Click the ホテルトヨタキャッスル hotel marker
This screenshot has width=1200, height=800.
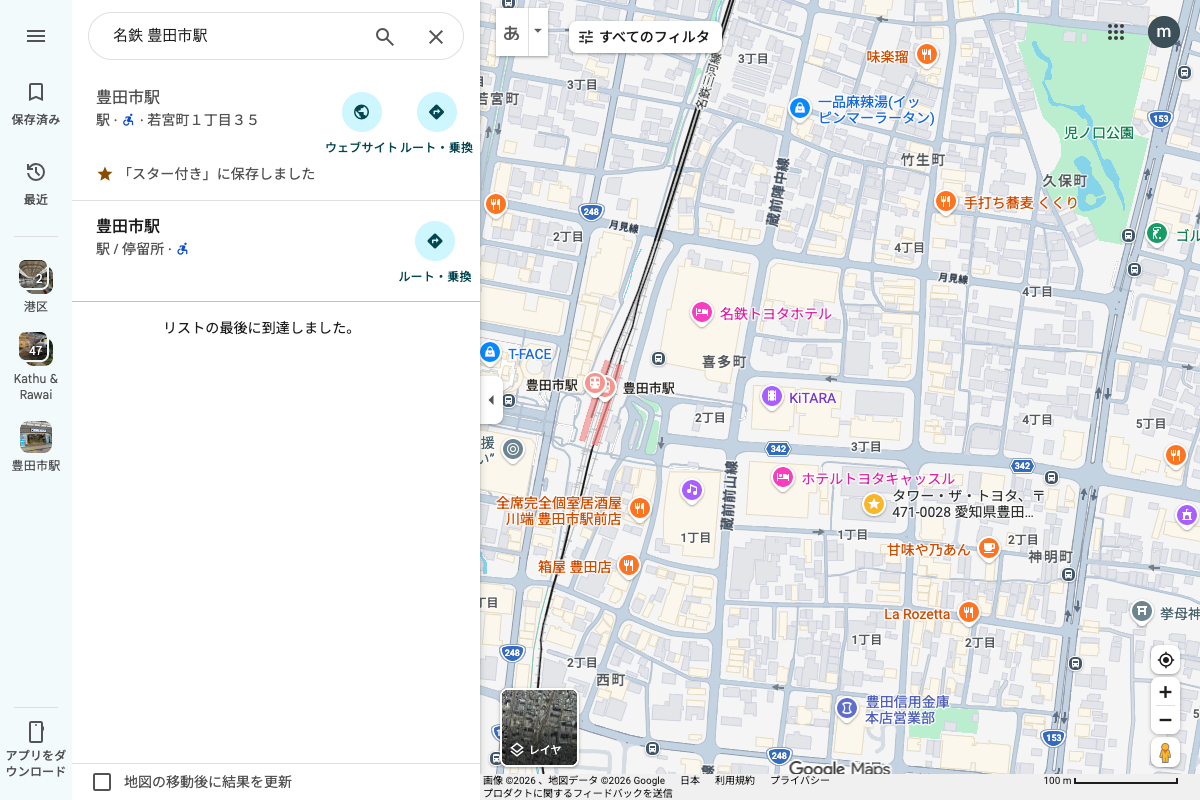click(783, 478)
